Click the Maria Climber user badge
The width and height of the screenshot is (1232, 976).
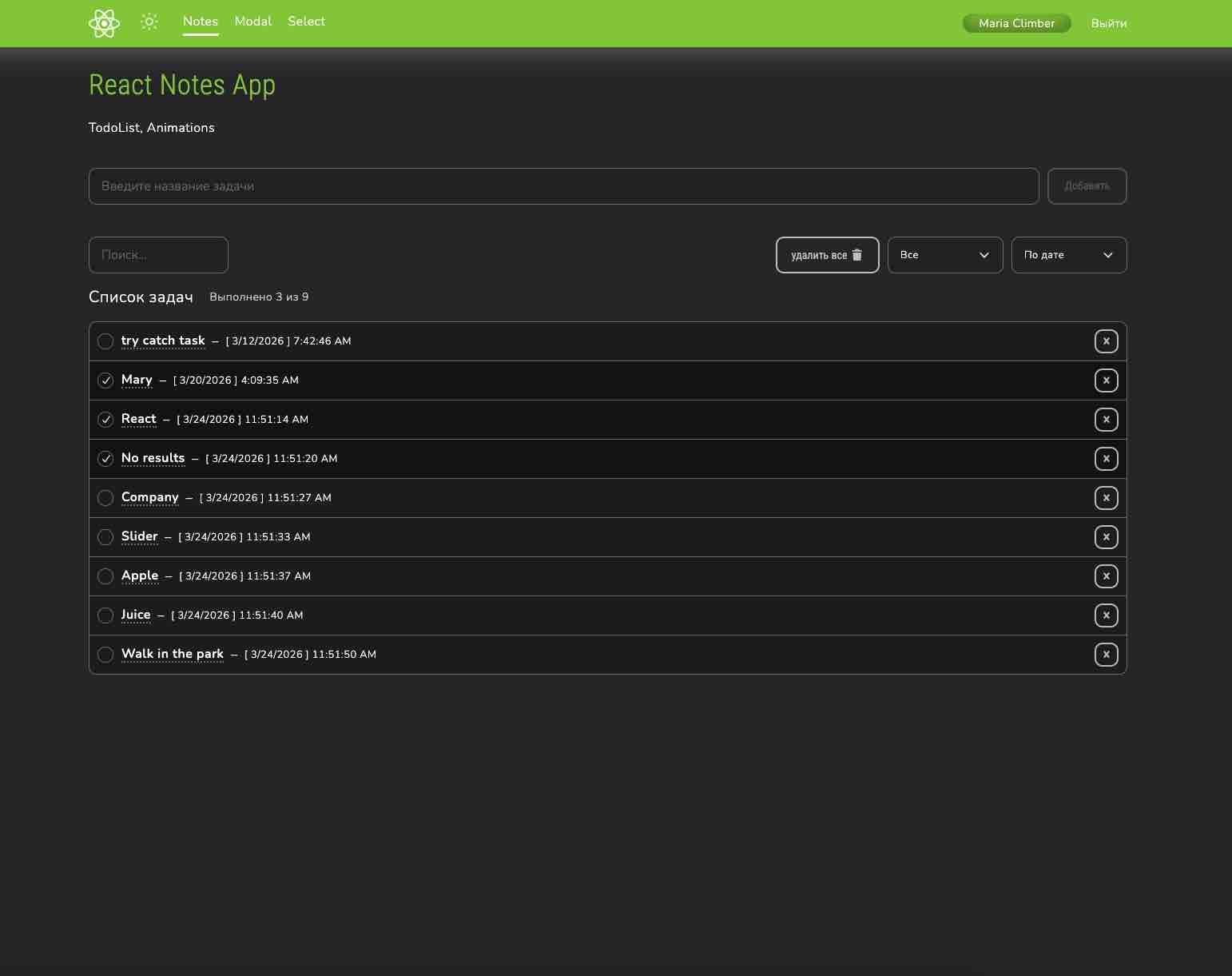point(1016,23)
